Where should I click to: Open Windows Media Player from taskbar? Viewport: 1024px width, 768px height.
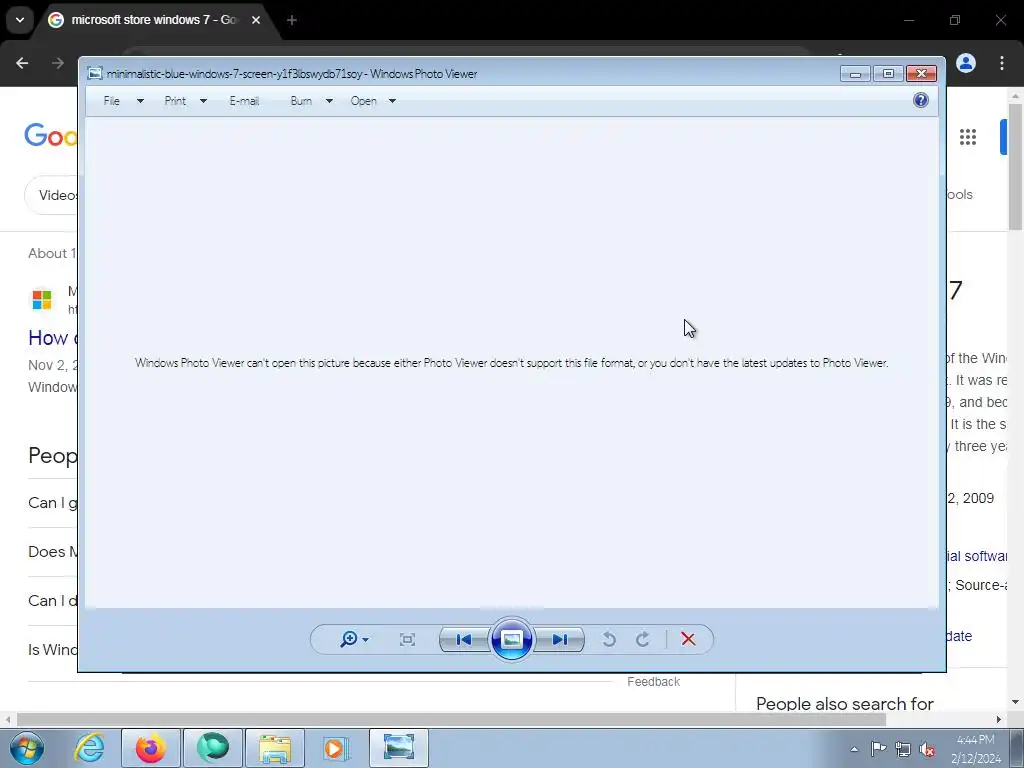pos(336,748)
